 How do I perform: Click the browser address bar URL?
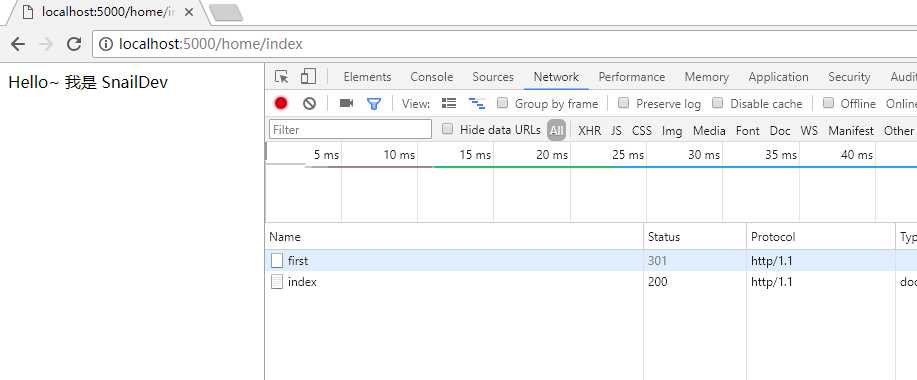211,44
